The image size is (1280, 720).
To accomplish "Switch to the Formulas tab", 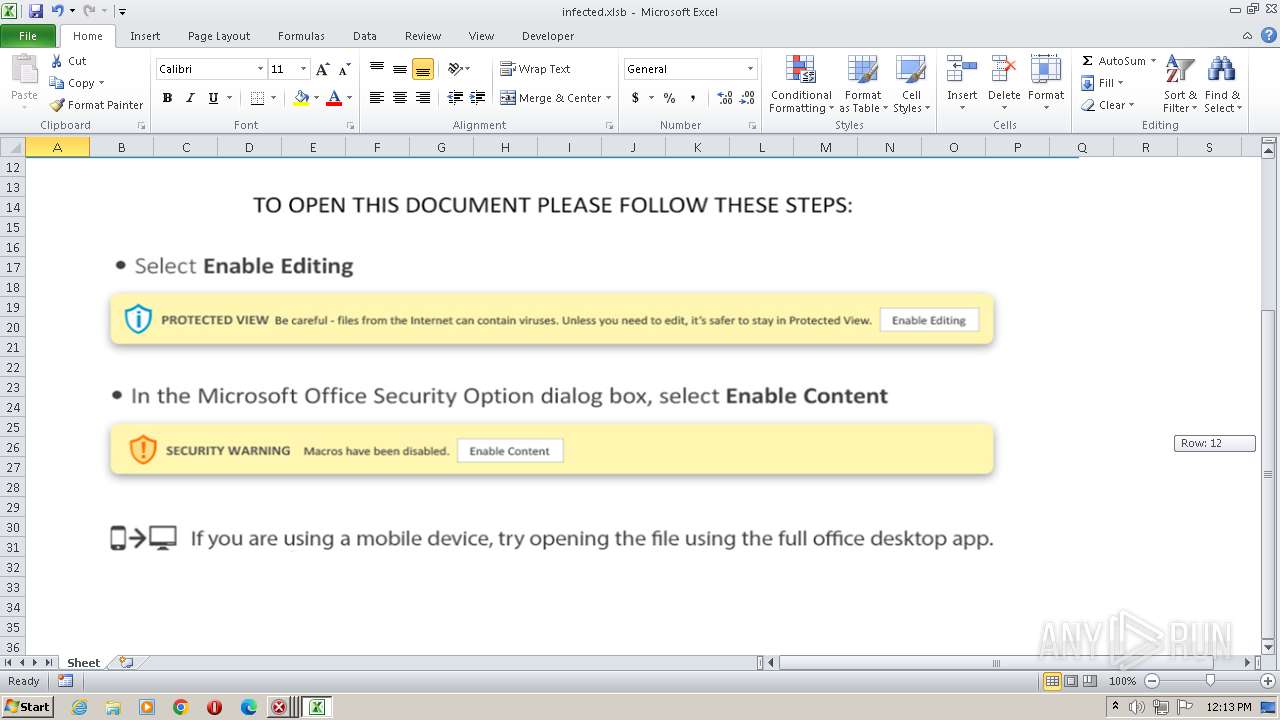I will click(301, 36).
